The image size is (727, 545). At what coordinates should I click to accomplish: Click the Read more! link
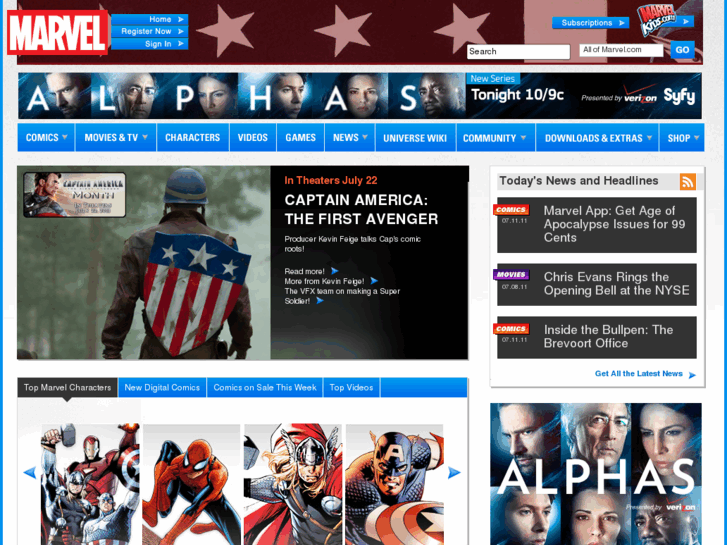pyautogui.click(x=305, y=271)
